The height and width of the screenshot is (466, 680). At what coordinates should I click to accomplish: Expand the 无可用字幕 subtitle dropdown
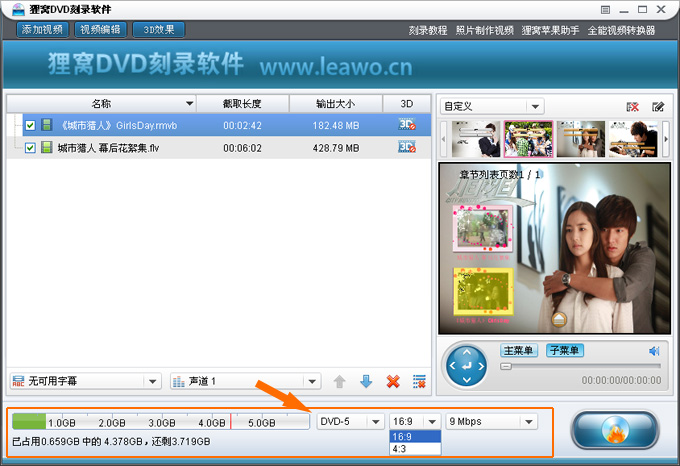(152, 381)
